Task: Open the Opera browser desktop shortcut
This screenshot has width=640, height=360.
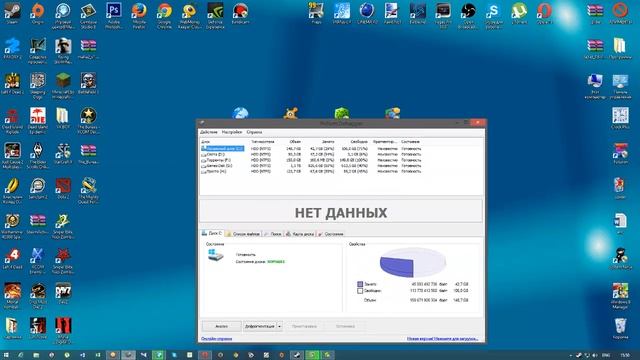Action: point(544,14)
